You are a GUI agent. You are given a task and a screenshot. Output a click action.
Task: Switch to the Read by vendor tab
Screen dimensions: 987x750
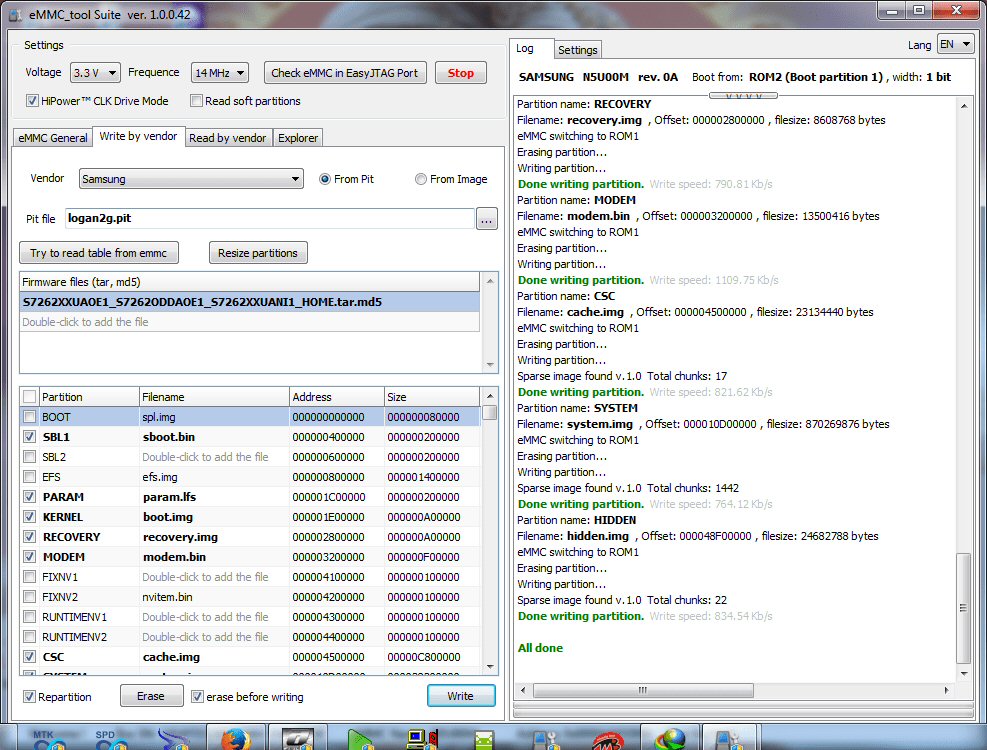(x=228, y=138)
